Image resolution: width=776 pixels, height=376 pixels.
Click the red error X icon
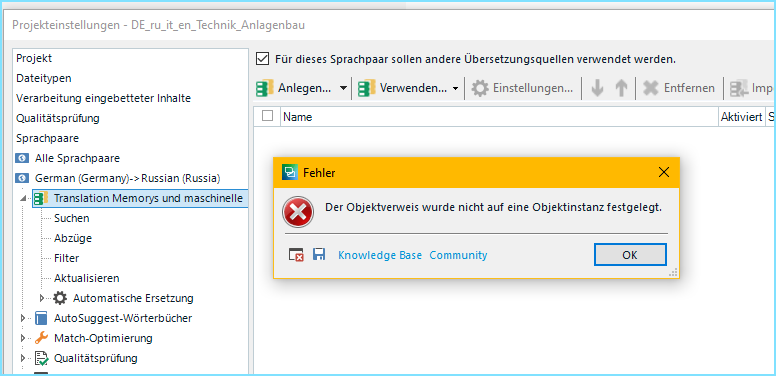pyautogui.click(x=297, y=212)
